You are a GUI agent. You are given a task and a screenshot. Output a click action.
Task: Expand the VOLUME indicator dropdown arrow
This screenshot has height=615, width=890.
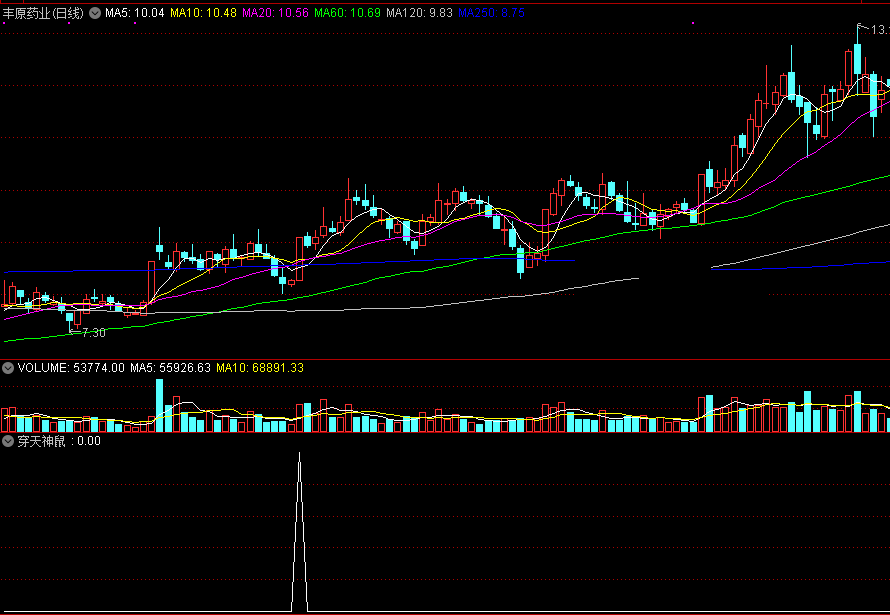pyautogui.click(x=8, y=368)
